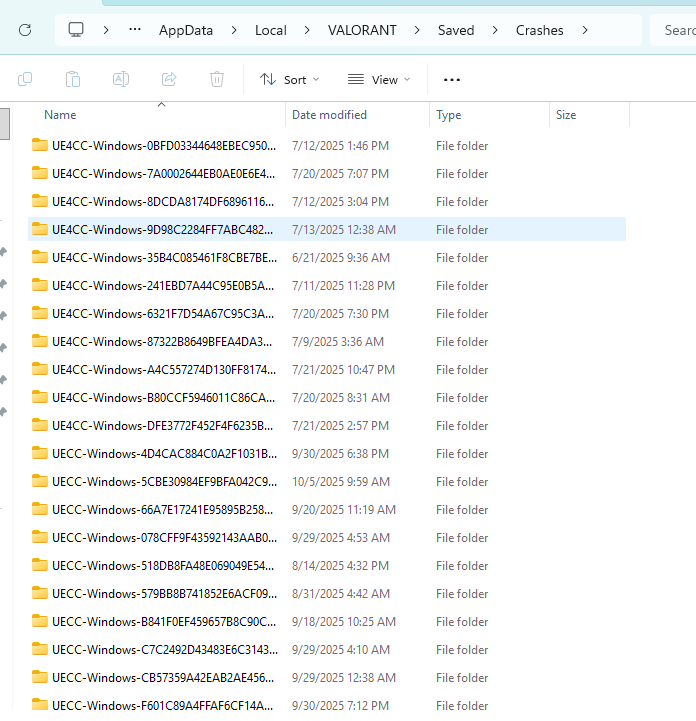Select folder UECC-Windows-078CFF9F43592143AAB0...

(x=327, y=538)
